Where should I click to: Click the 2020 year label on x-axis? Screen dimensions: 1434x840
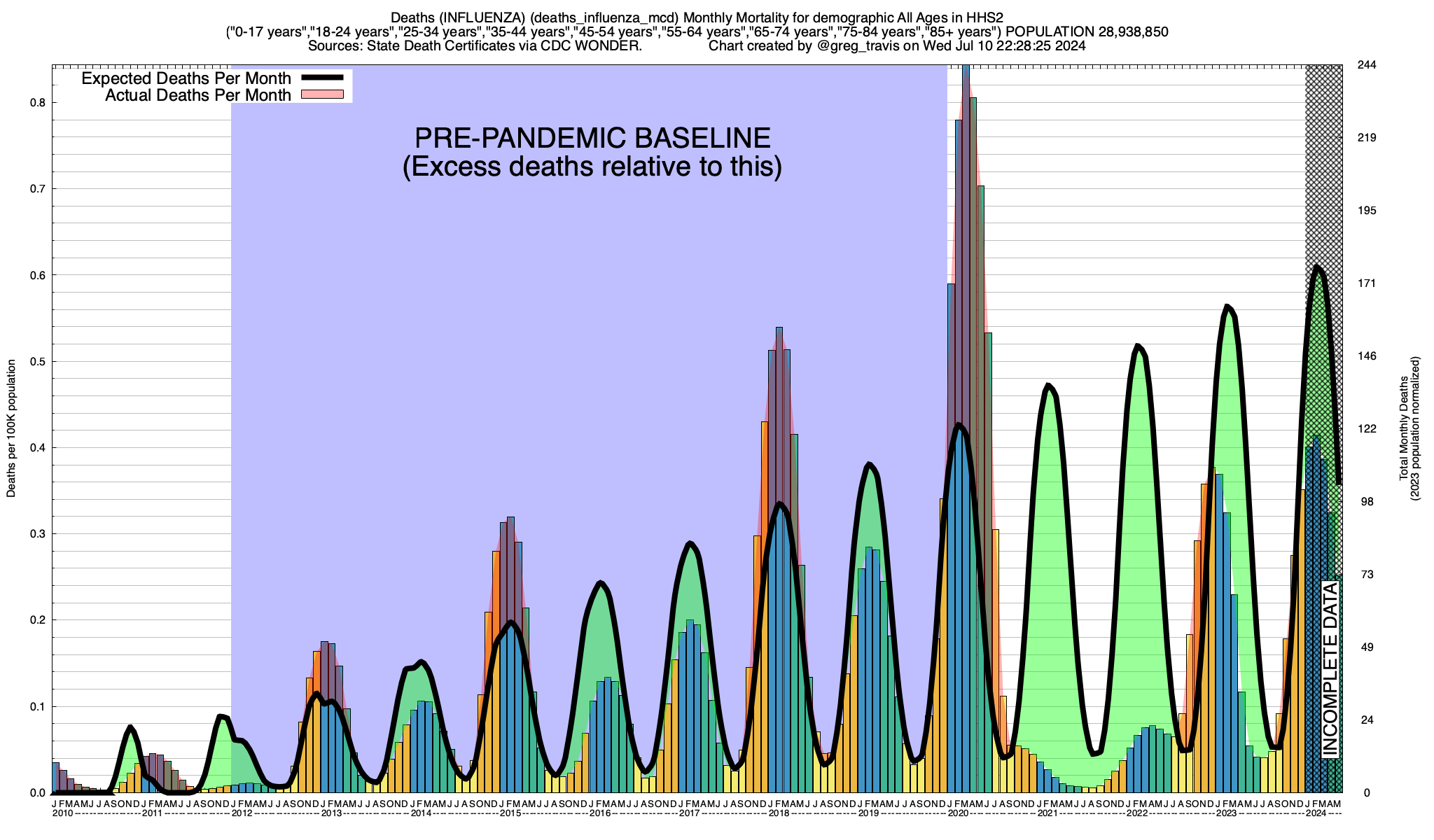958,813
